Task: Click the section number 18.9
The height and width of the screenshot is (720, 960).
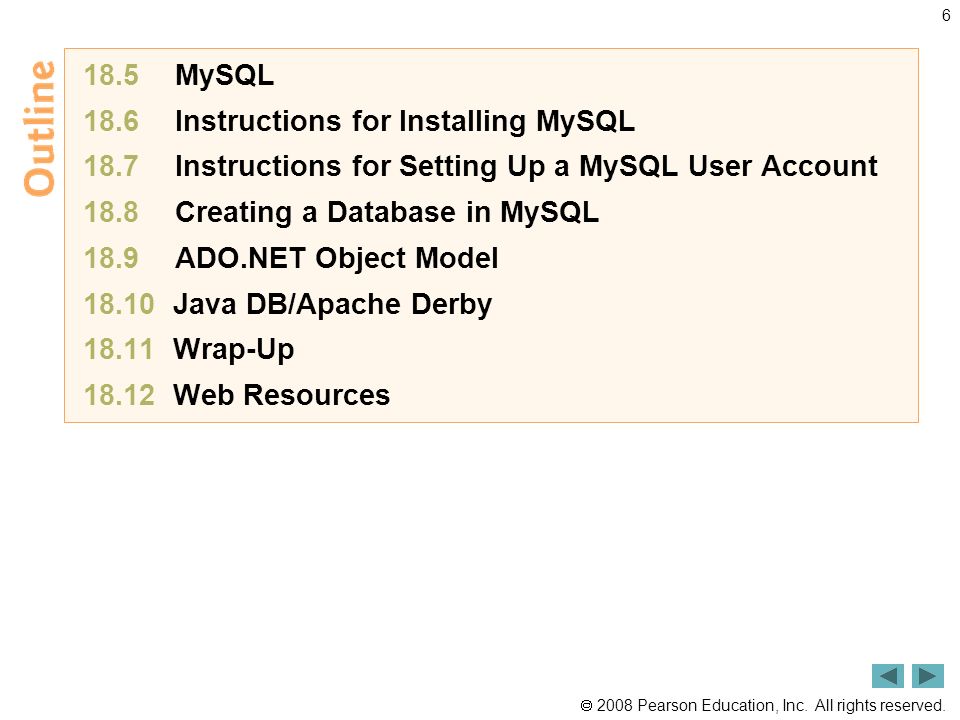Action: [111, 258]
